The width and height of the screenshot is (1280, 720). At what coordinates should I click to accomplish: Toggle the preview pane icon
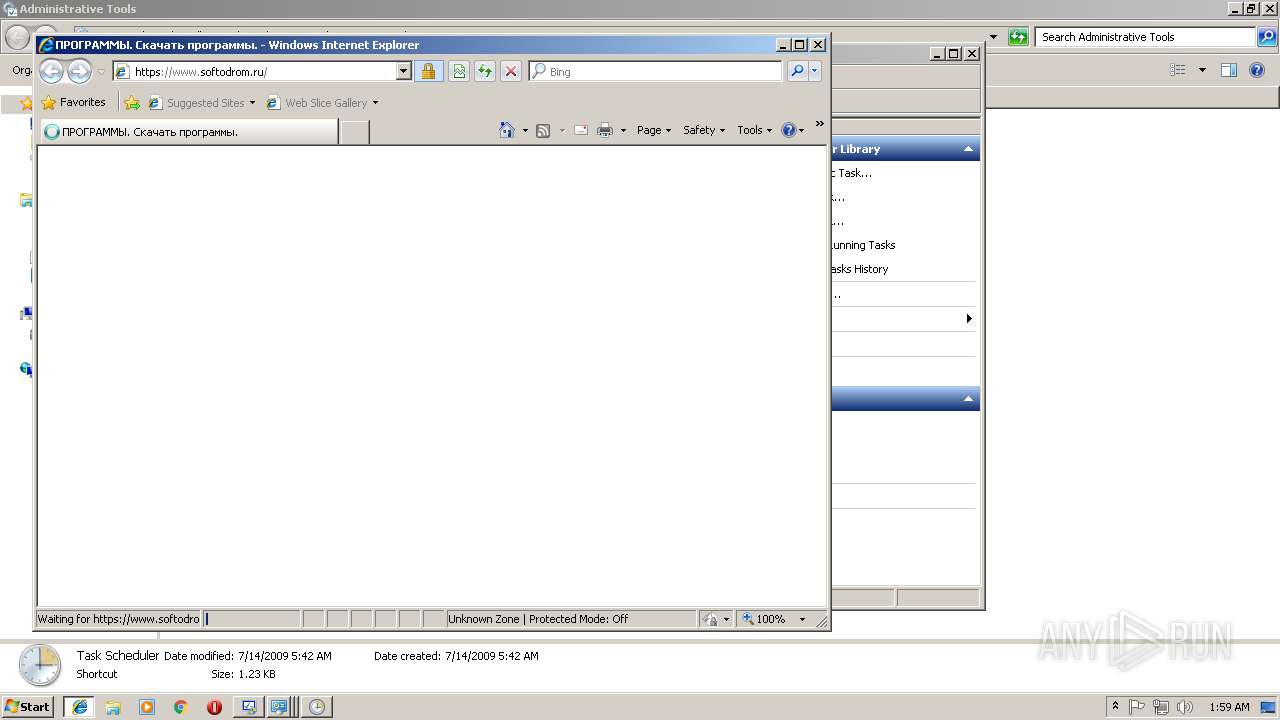pos(1229,70)
